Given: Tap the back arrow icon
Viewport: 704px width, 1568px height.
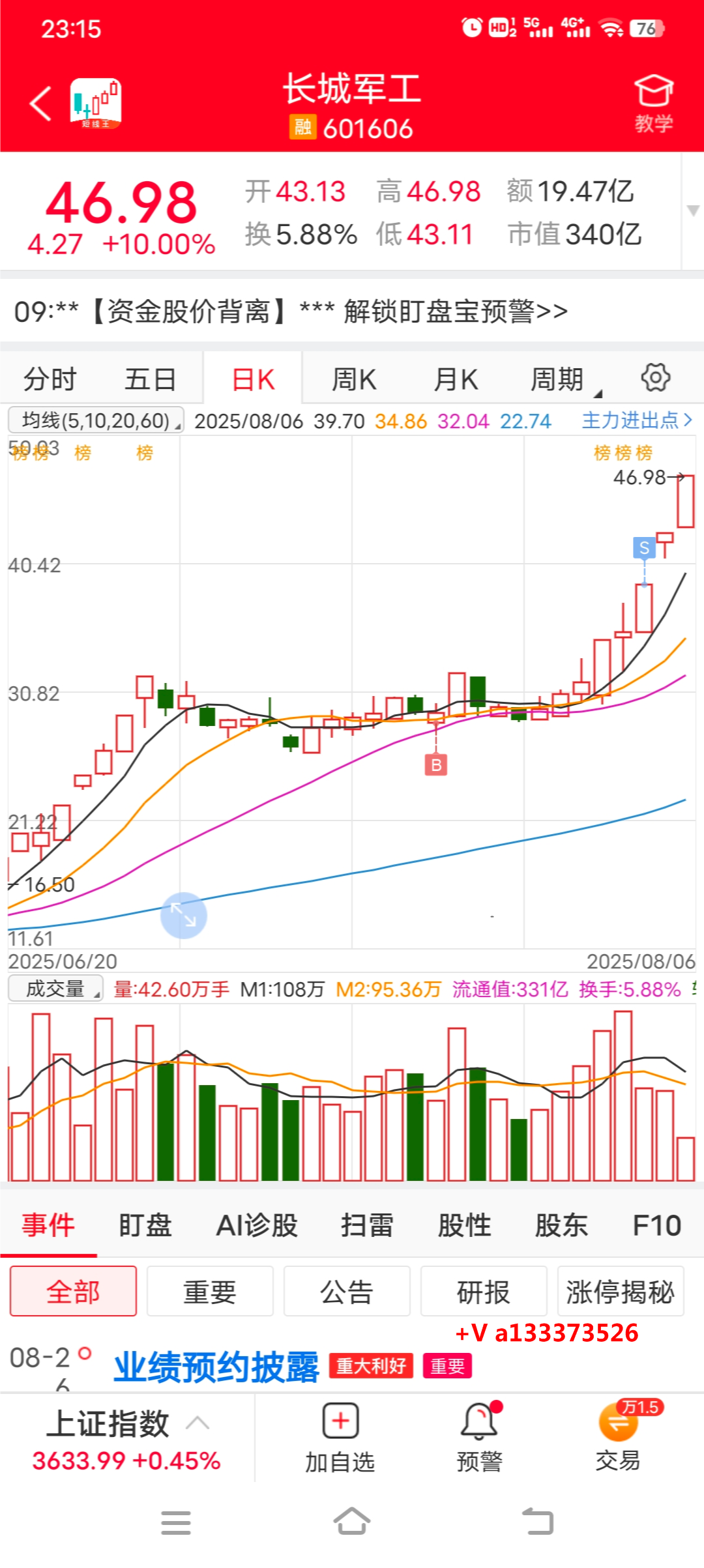Looking at the screenshot, I should [40, 104].
